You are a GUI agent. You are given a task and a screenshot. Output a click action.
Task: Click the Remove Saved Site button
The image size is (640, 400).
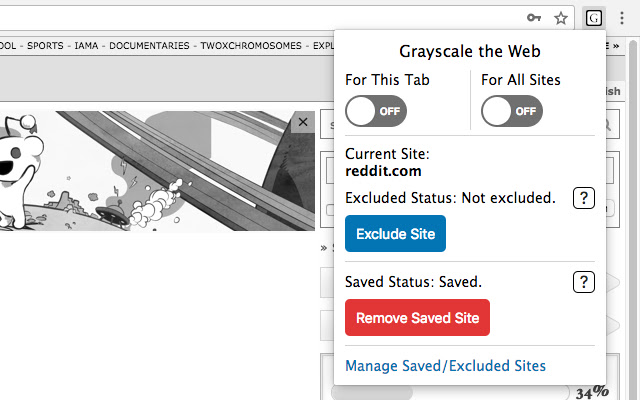click(x=417, y=318)
